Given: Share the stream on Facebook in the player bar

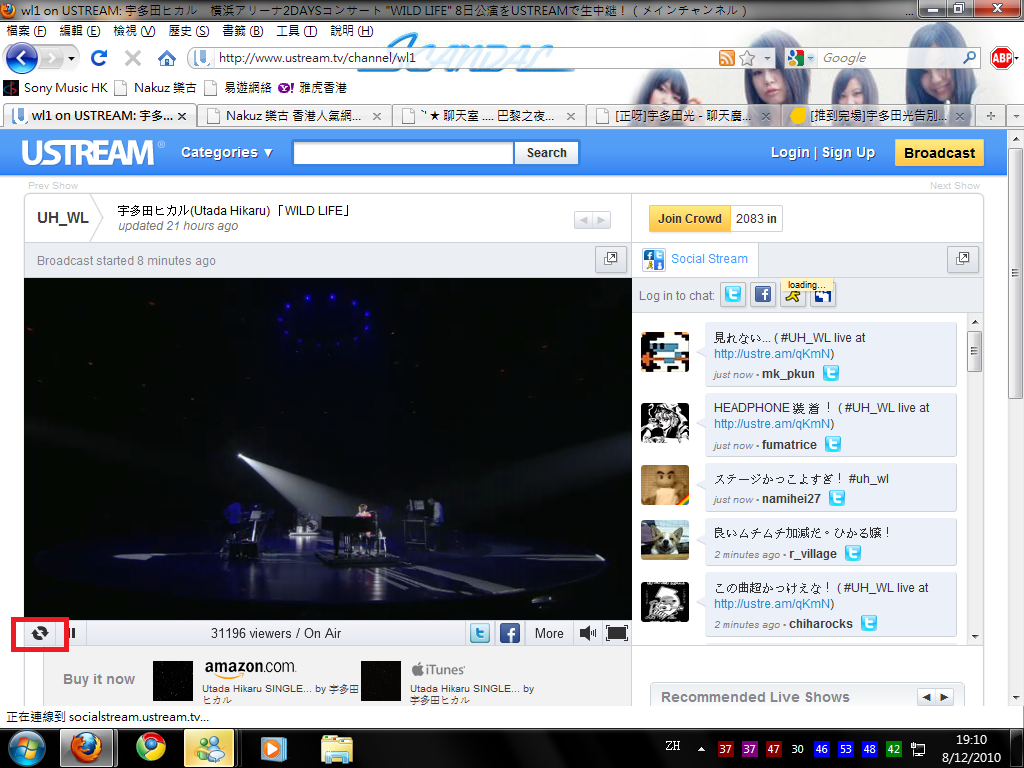Looking at the screenshot, I should point(510,633).
